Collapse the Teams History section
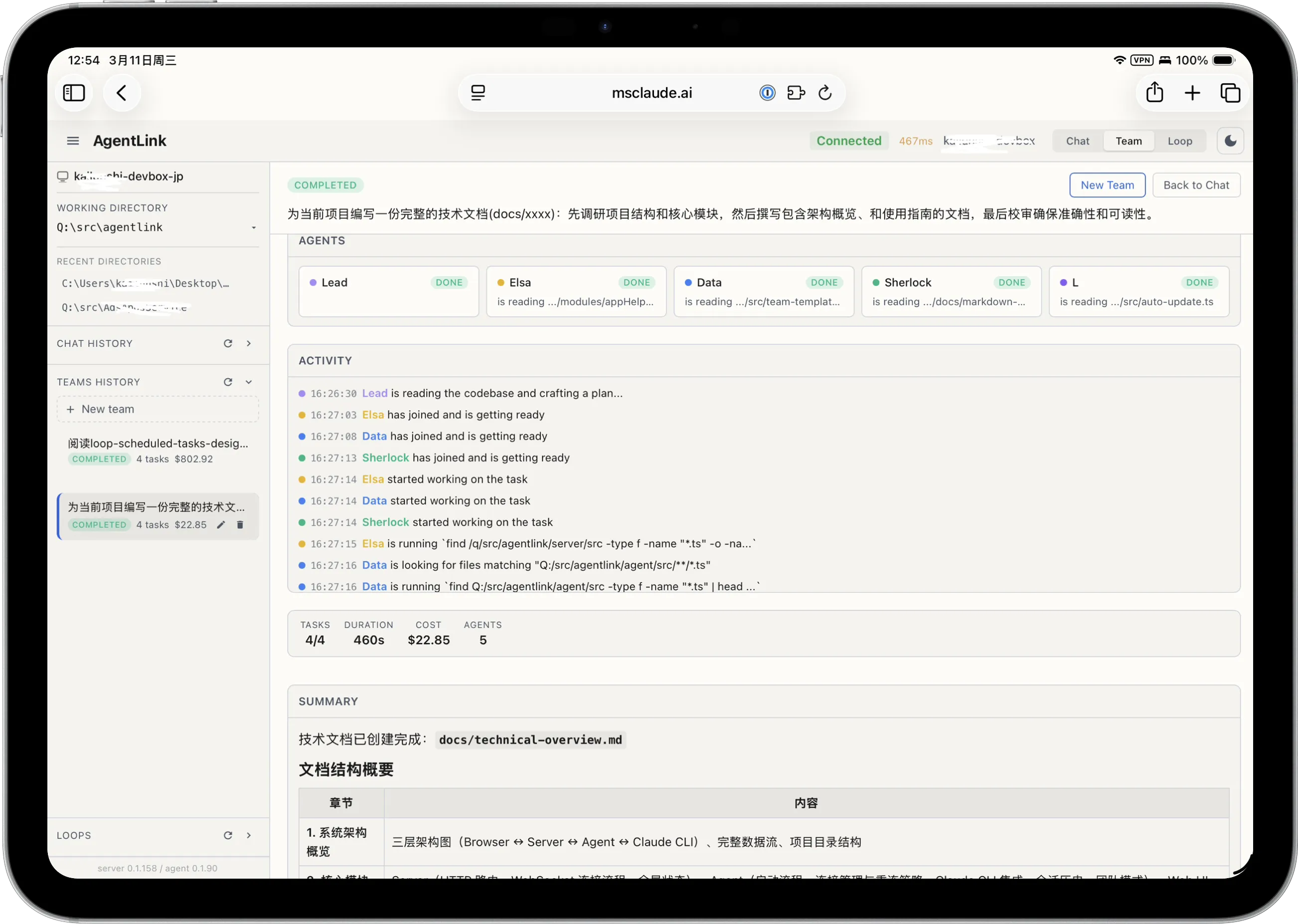Viewport: 1298px width, 924px height. 248,382
